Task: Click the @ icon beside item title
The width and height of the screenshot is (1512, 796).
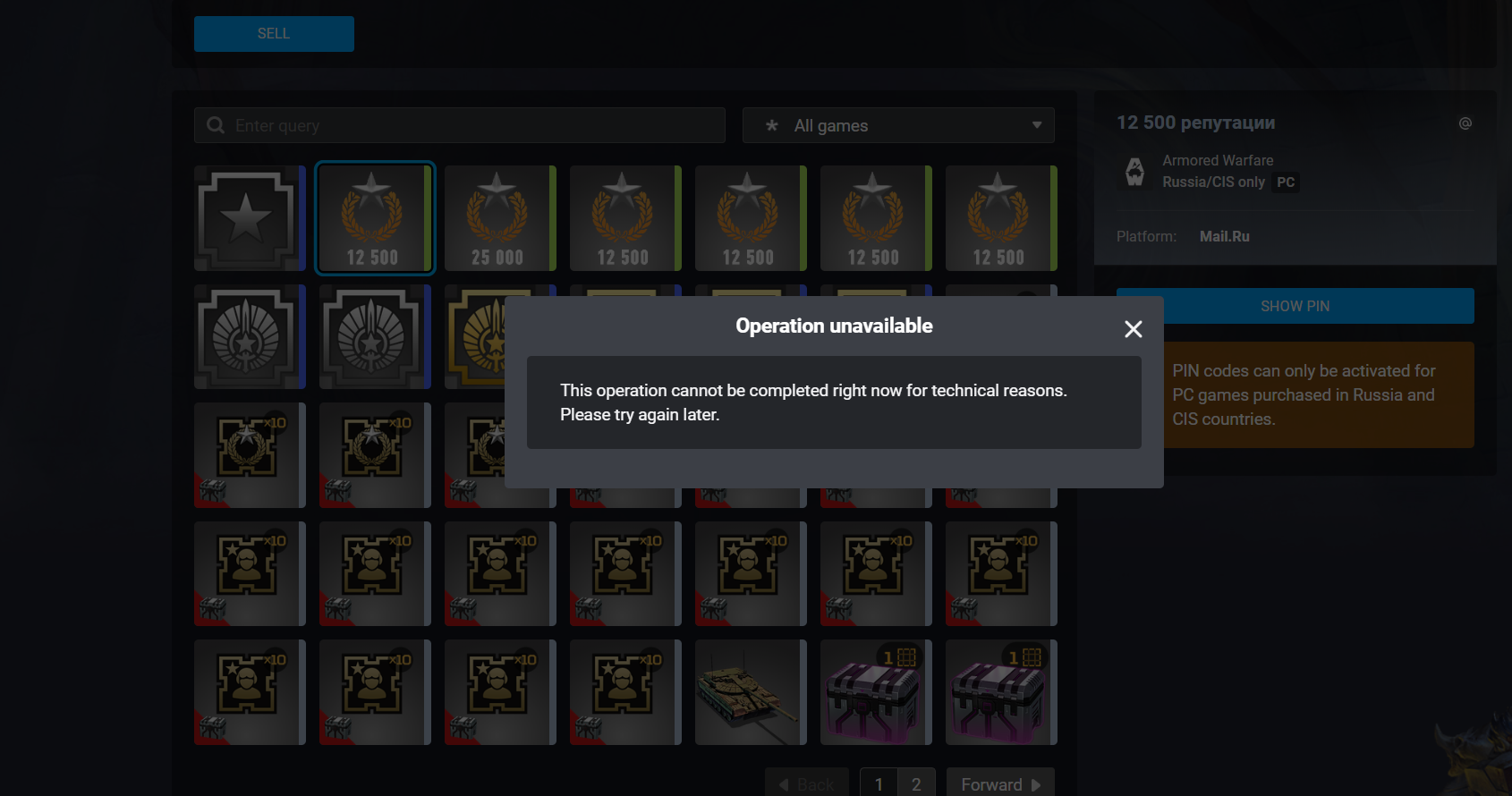Action: pos(1465,123)
